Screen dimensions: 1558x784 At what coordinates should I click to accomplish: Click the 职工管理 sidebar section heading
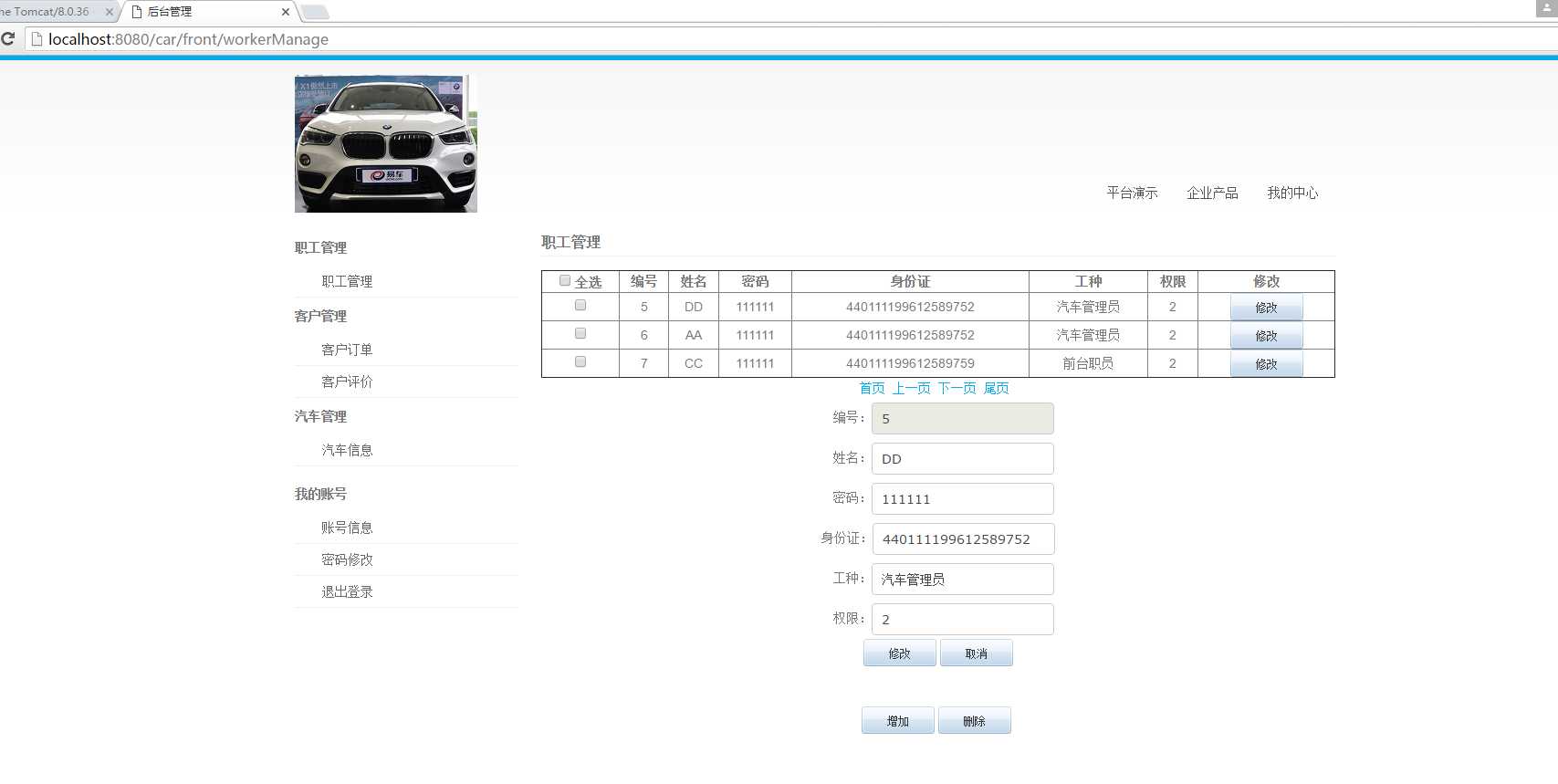(x=320, y=247)
